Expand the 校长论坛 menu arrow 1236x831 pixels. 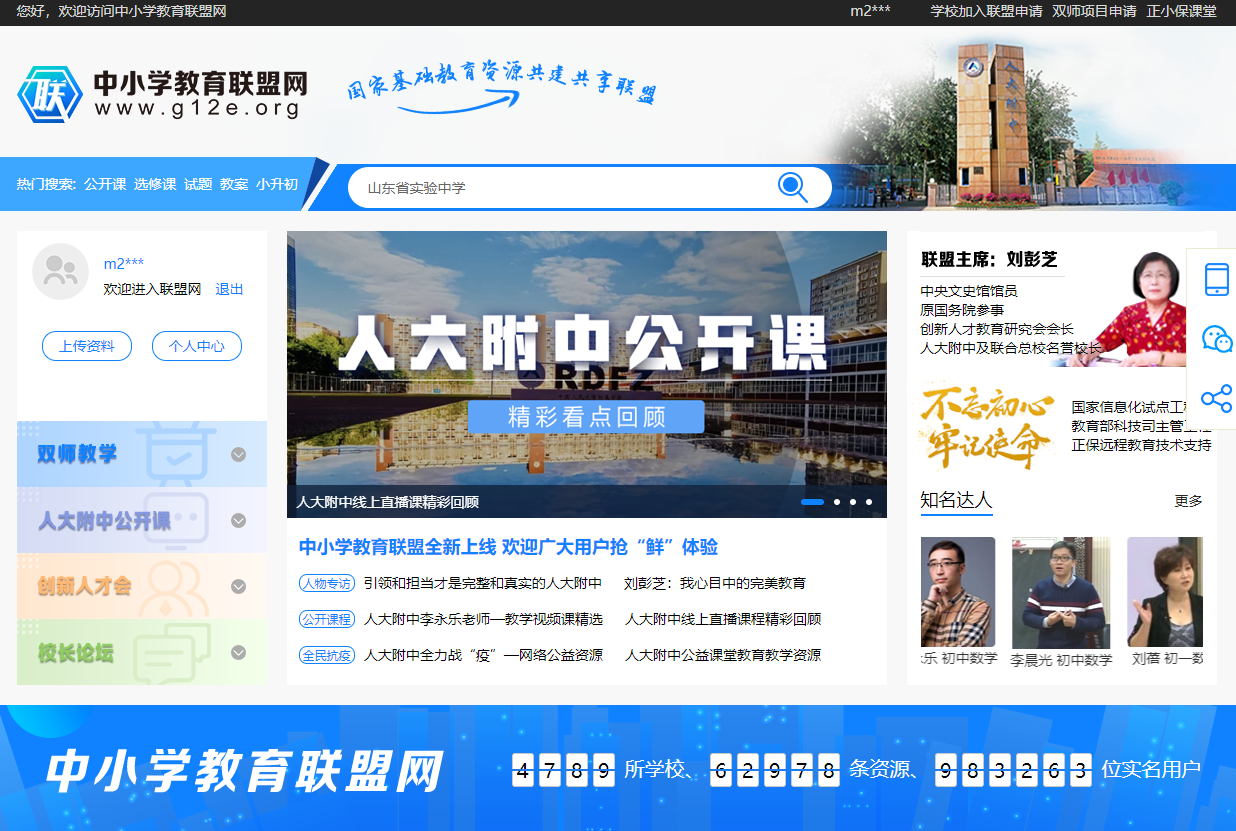point(238,652)
